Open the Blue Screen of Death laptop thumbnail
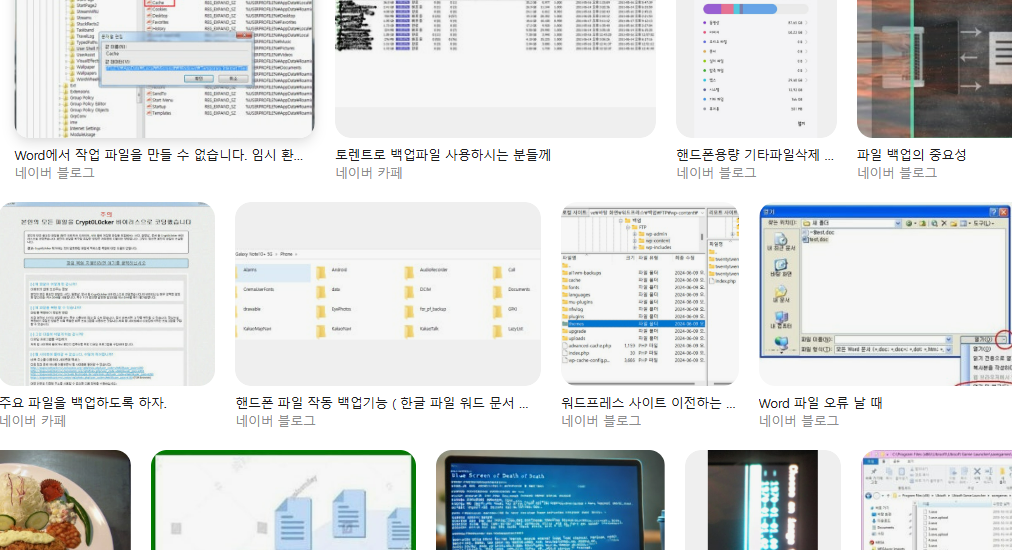Viewport: 1012px width, 550px height. 551,500
